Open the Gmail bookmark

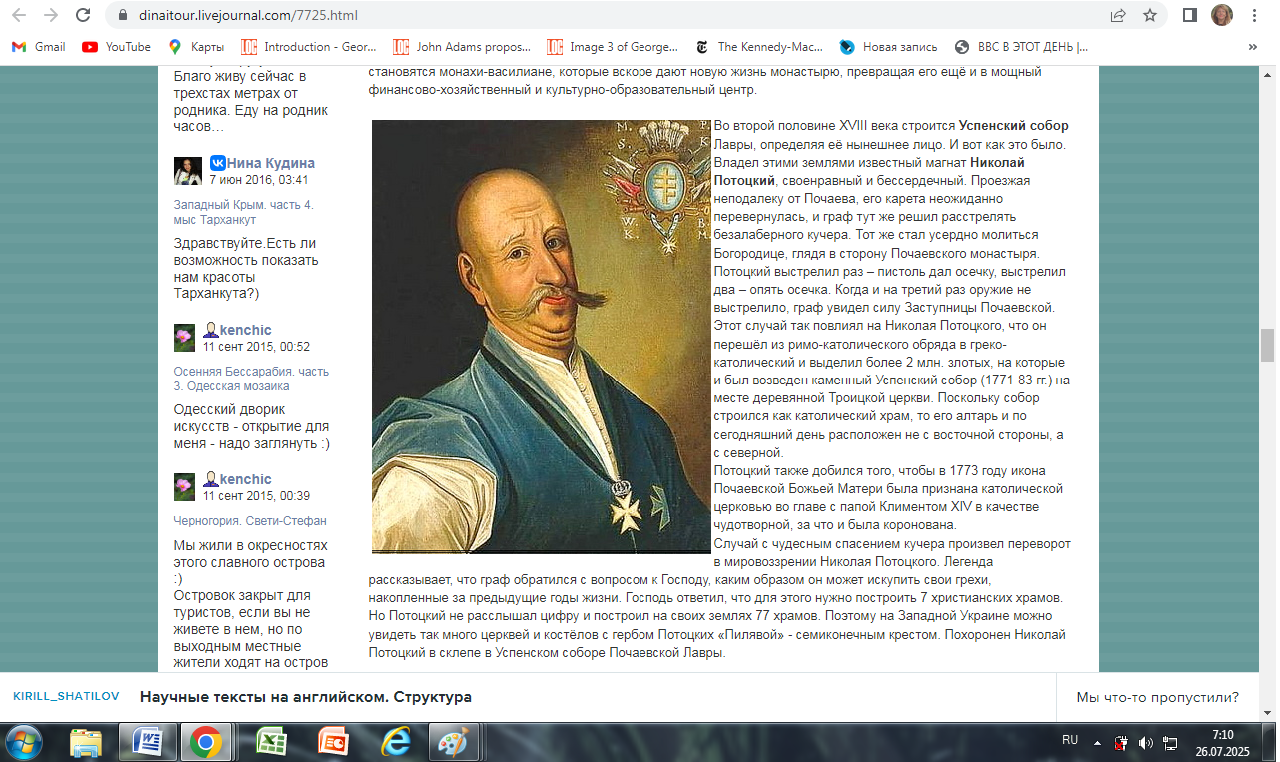point(38,47)
